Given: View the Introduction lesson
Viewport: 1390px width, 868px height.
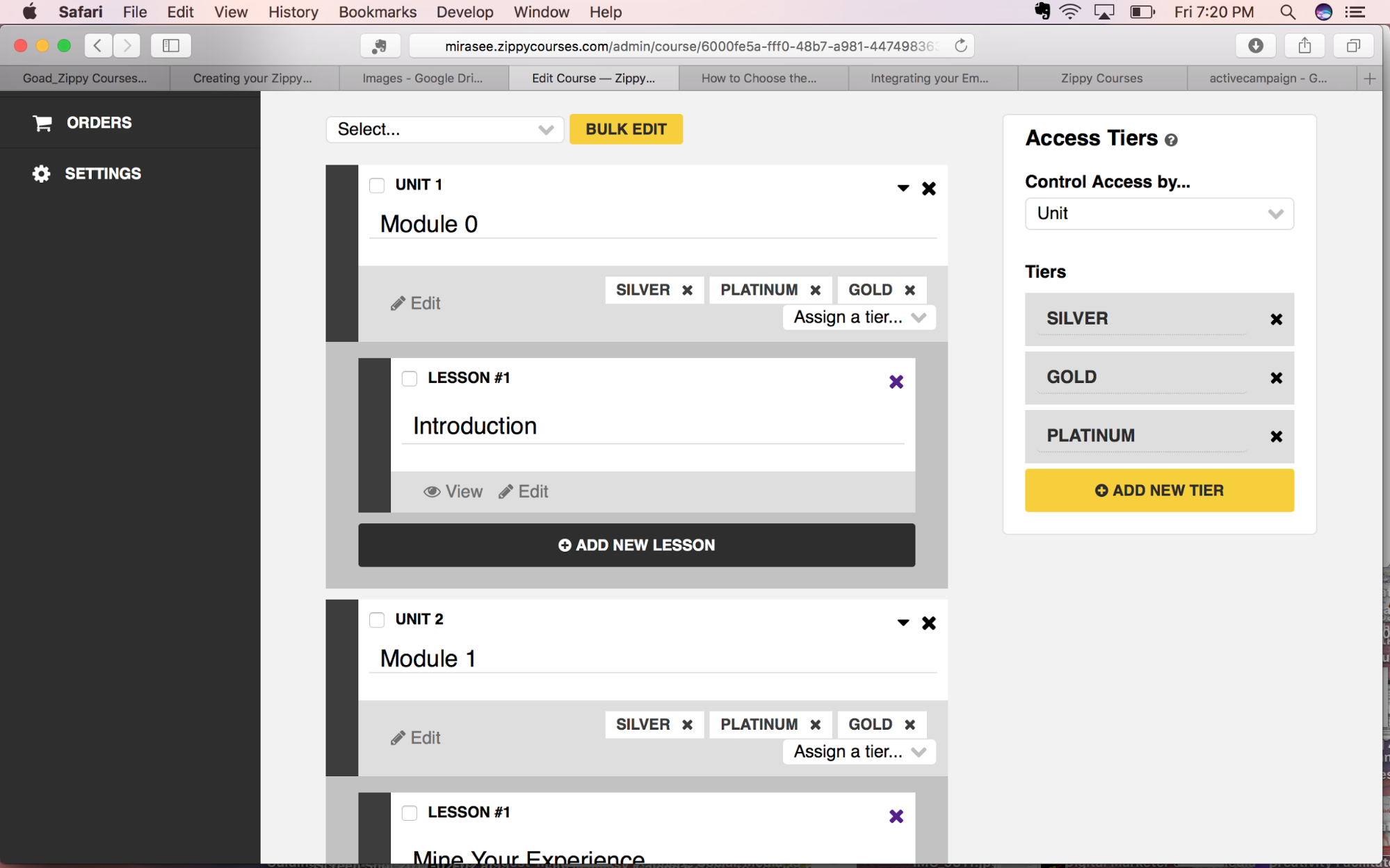Looking at the screenshot, I should pyautogui.click(x=453, y=492).
